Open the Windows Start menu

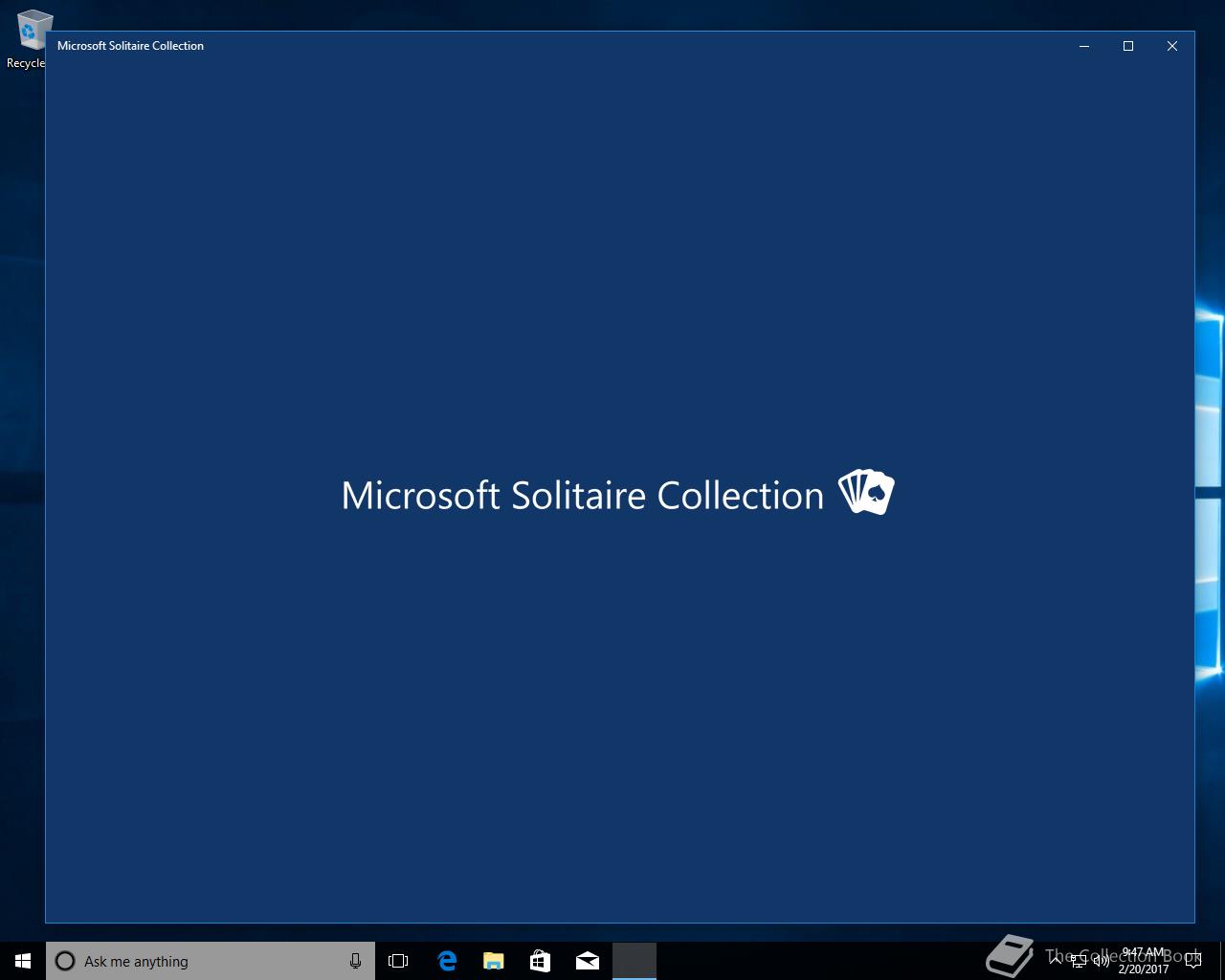pyautogui.click(x=23, y=961)
